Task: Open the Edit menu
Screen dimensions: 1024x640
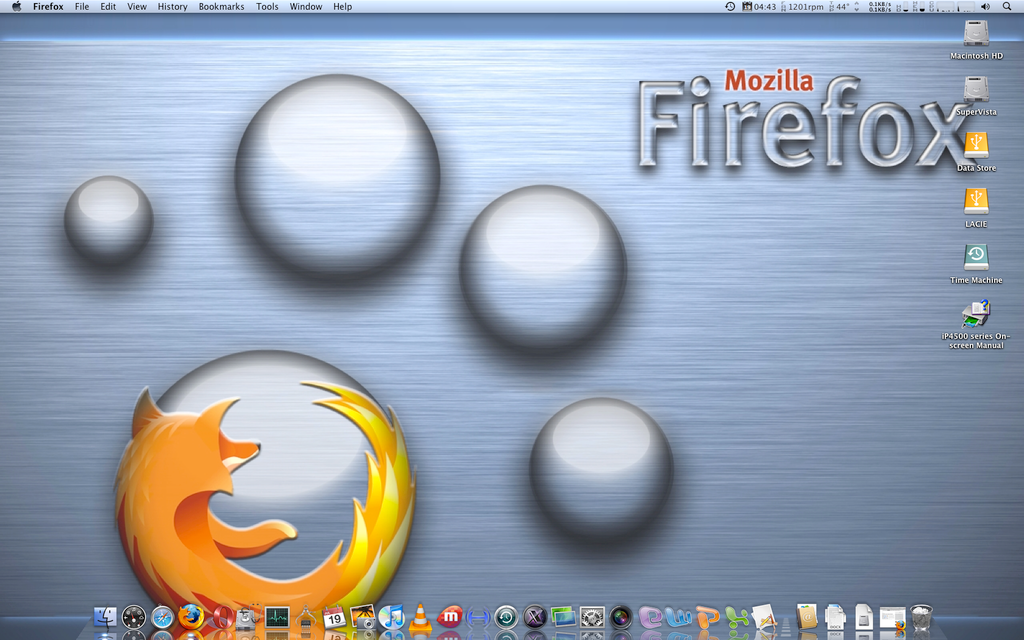Action: click(x=108, y=7)
